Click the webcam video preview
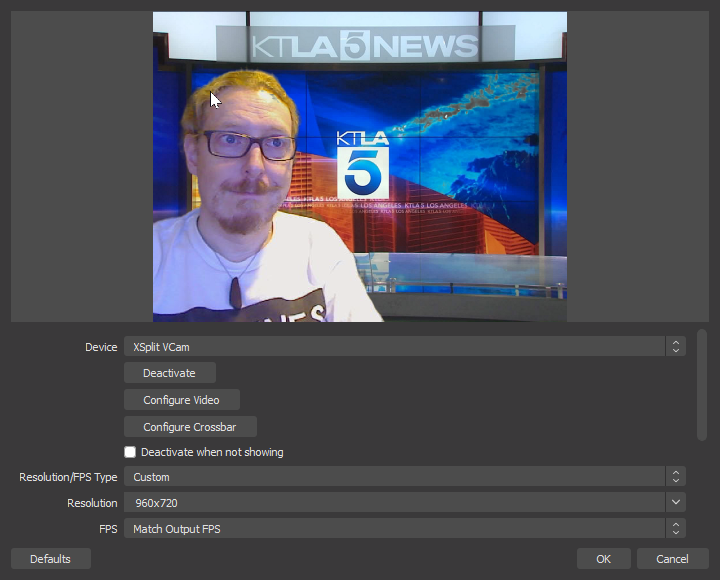Image resolution: width=720 pixels, height=580 pixels. coord(360,167)
